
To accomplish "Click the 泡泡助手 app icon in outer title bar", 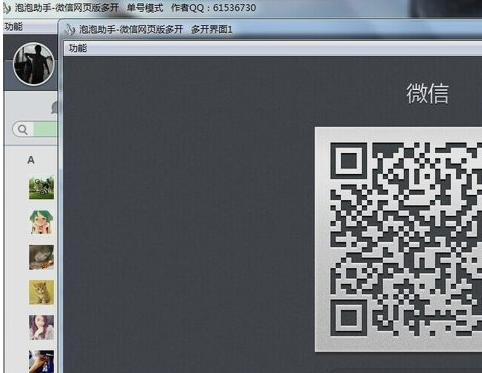I will (x=6, y=7).
